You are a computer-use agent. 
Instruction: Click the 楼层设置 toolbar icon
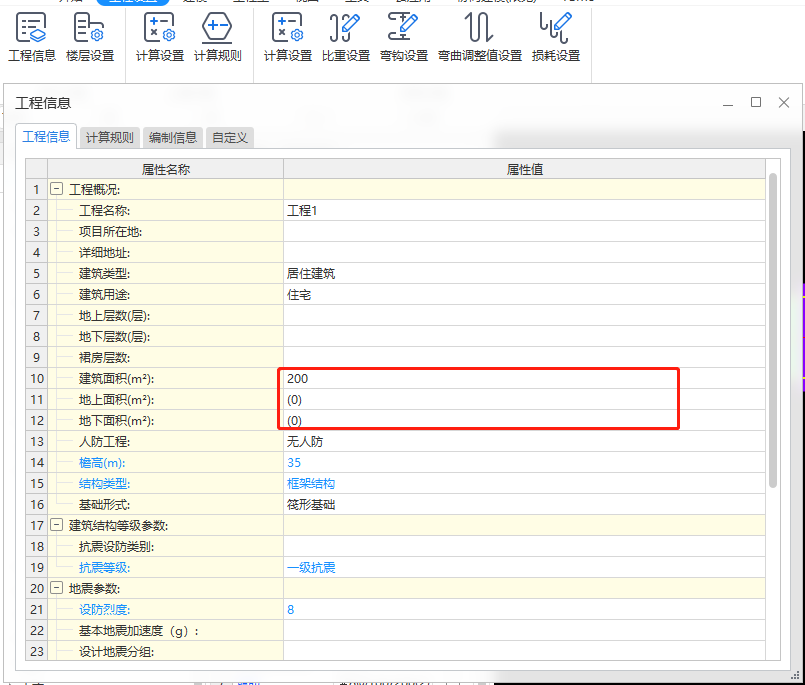90,38
